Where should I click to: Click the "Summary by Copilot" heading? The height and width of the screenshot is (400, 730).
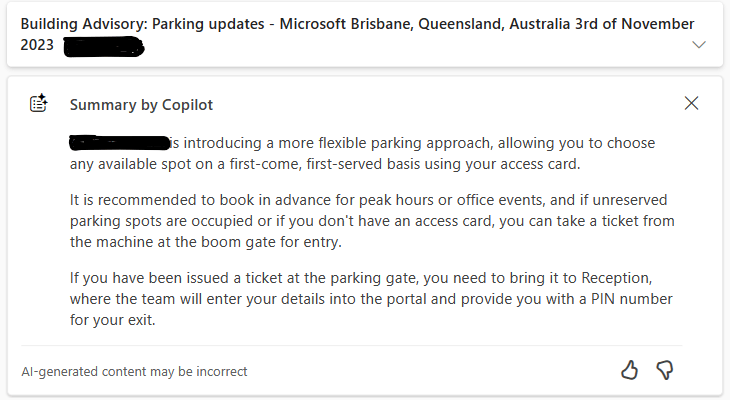tap(141, 105)
